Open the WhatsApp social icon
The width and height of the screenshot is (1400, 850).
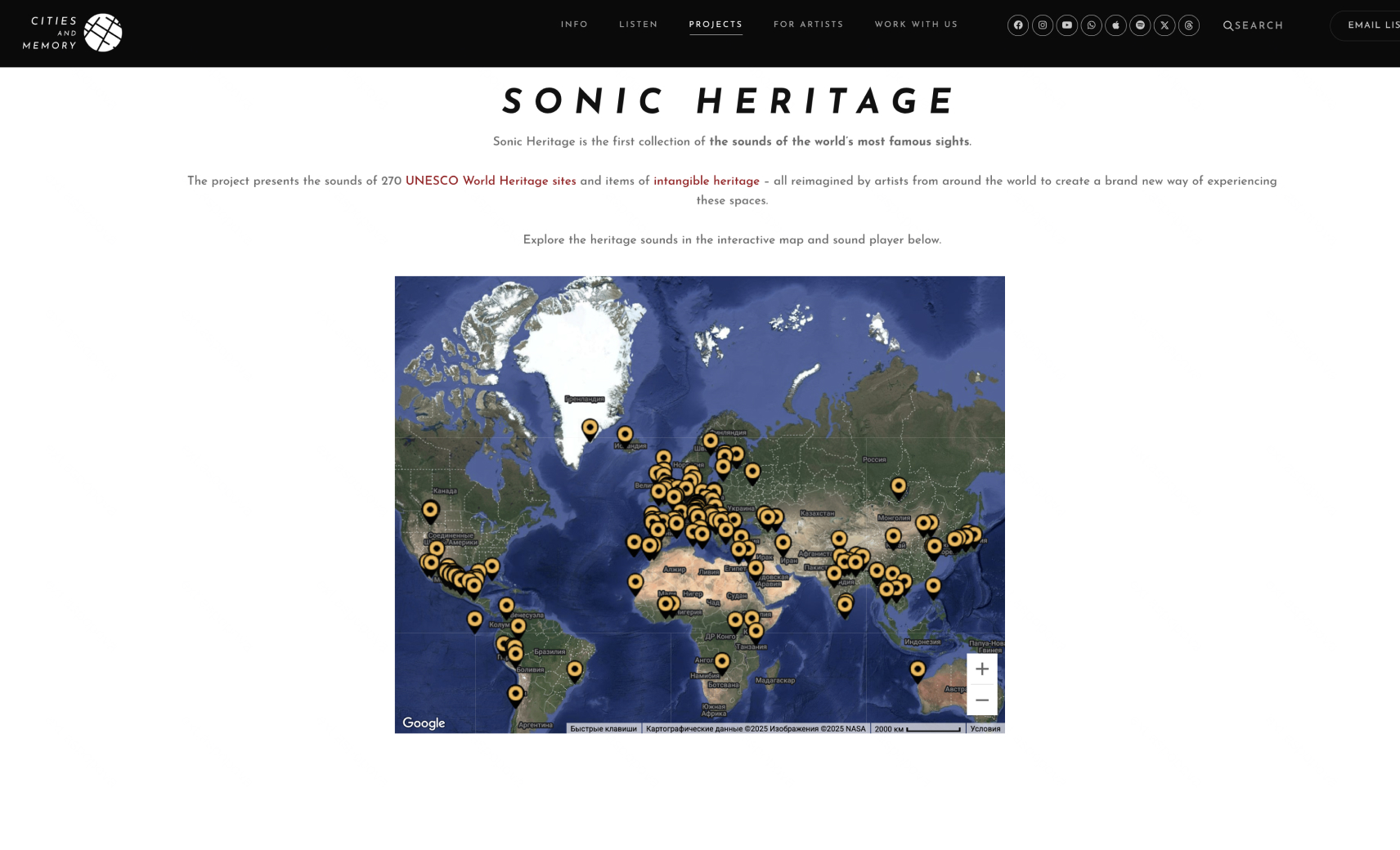click(1092, 25)
